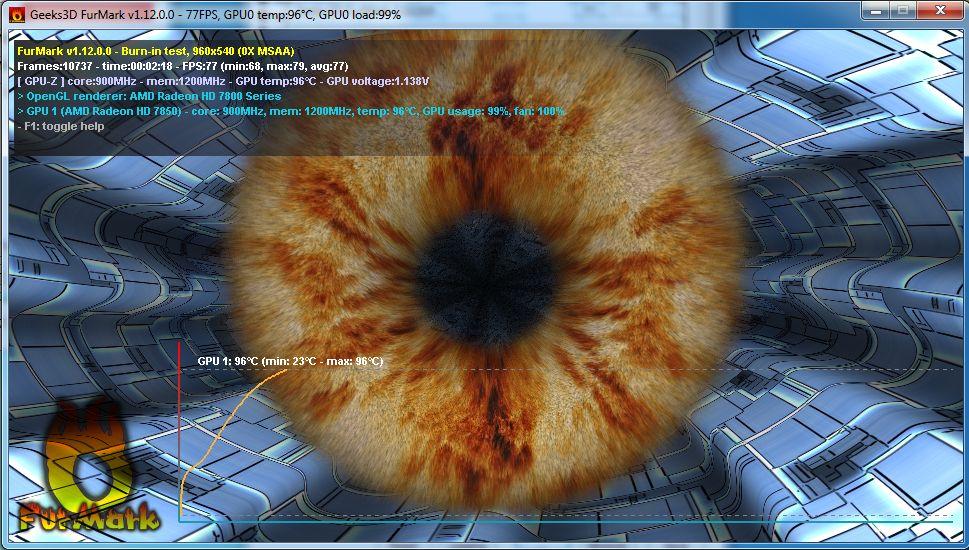Viewport: 969px width, 550px height.
Task: Minimize the FurMark window
Action: (x=875, y=9)
